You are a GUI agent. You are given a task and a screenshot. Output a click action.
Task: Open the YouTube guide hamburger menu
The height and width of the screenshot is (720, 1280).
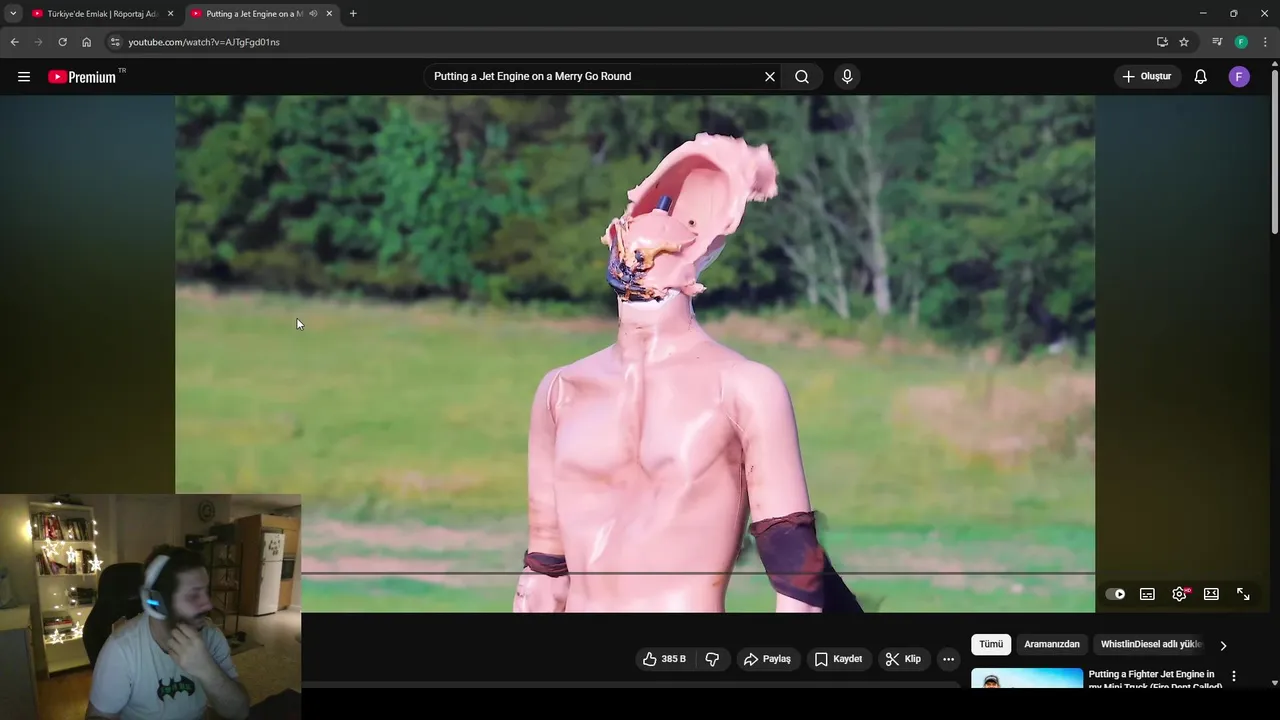coord(24,77)
